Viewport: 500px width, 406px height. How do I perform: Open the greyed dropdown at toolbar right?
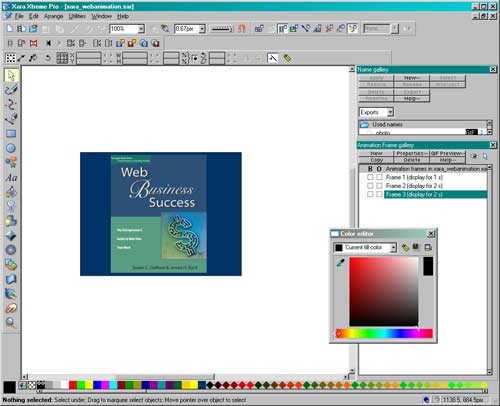point(394,29)
